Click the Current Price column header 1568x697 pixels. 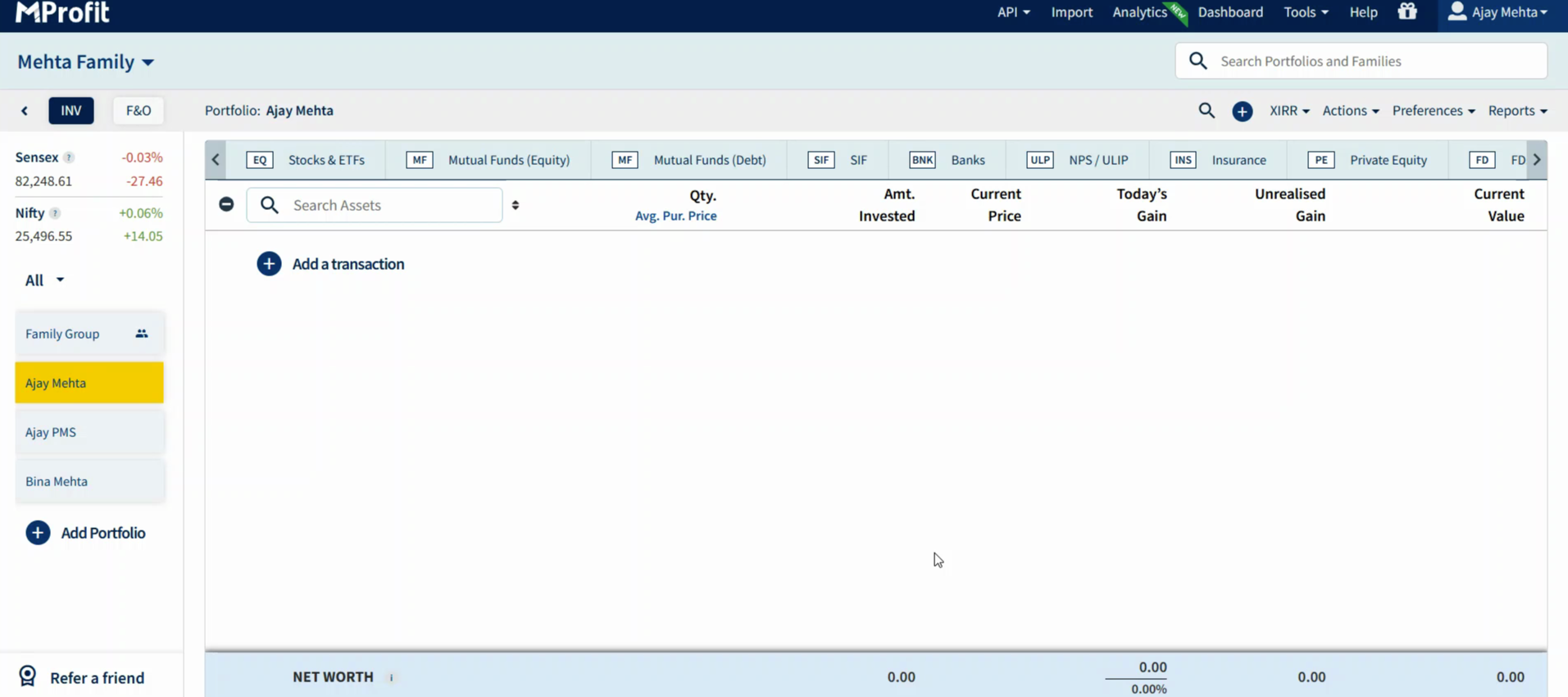996,205
